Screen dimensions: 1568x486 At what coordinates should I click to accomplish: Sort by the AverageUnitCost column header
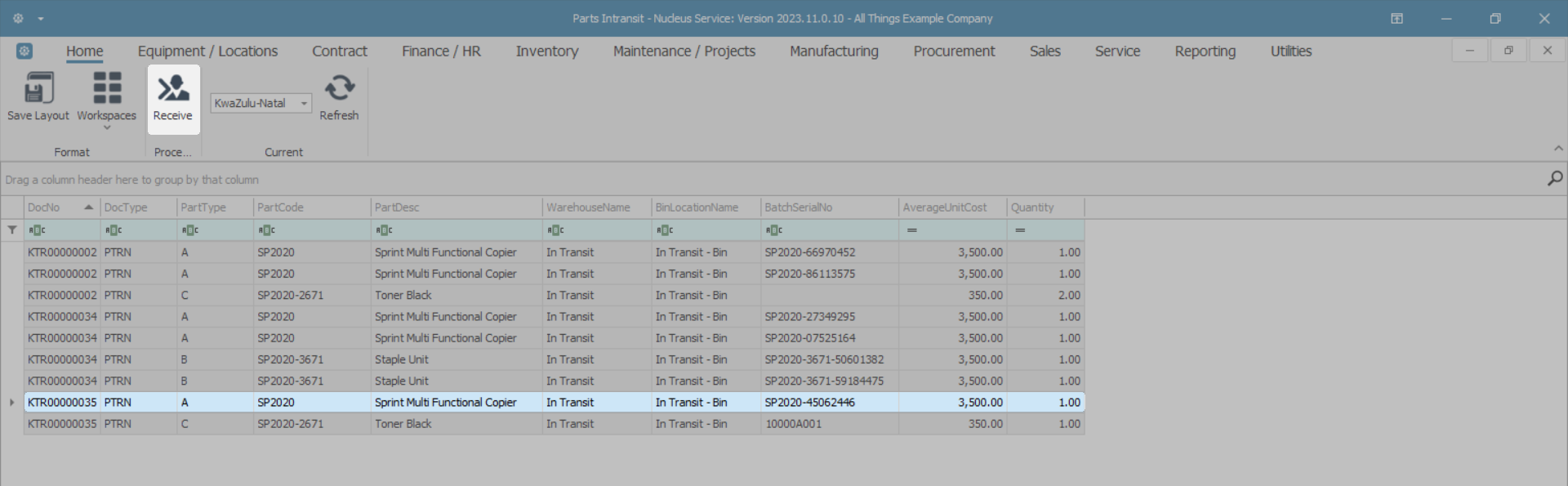point(953,207)
